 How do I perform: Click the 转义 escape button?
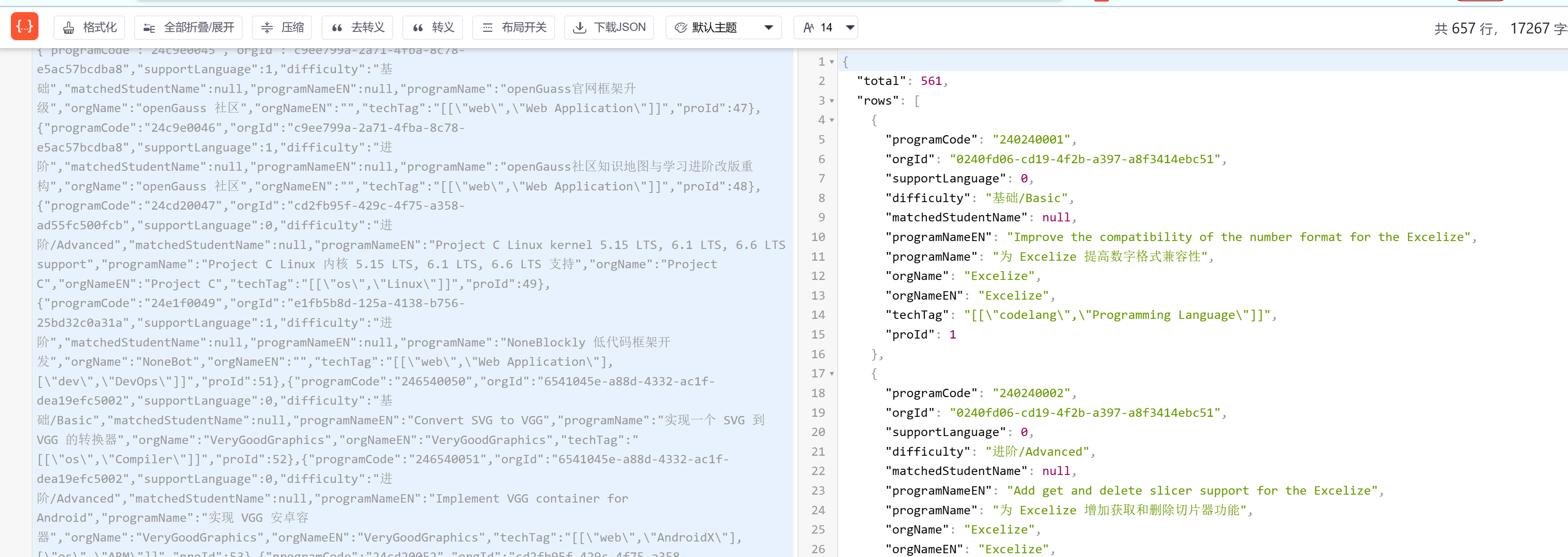pos(433,27)
